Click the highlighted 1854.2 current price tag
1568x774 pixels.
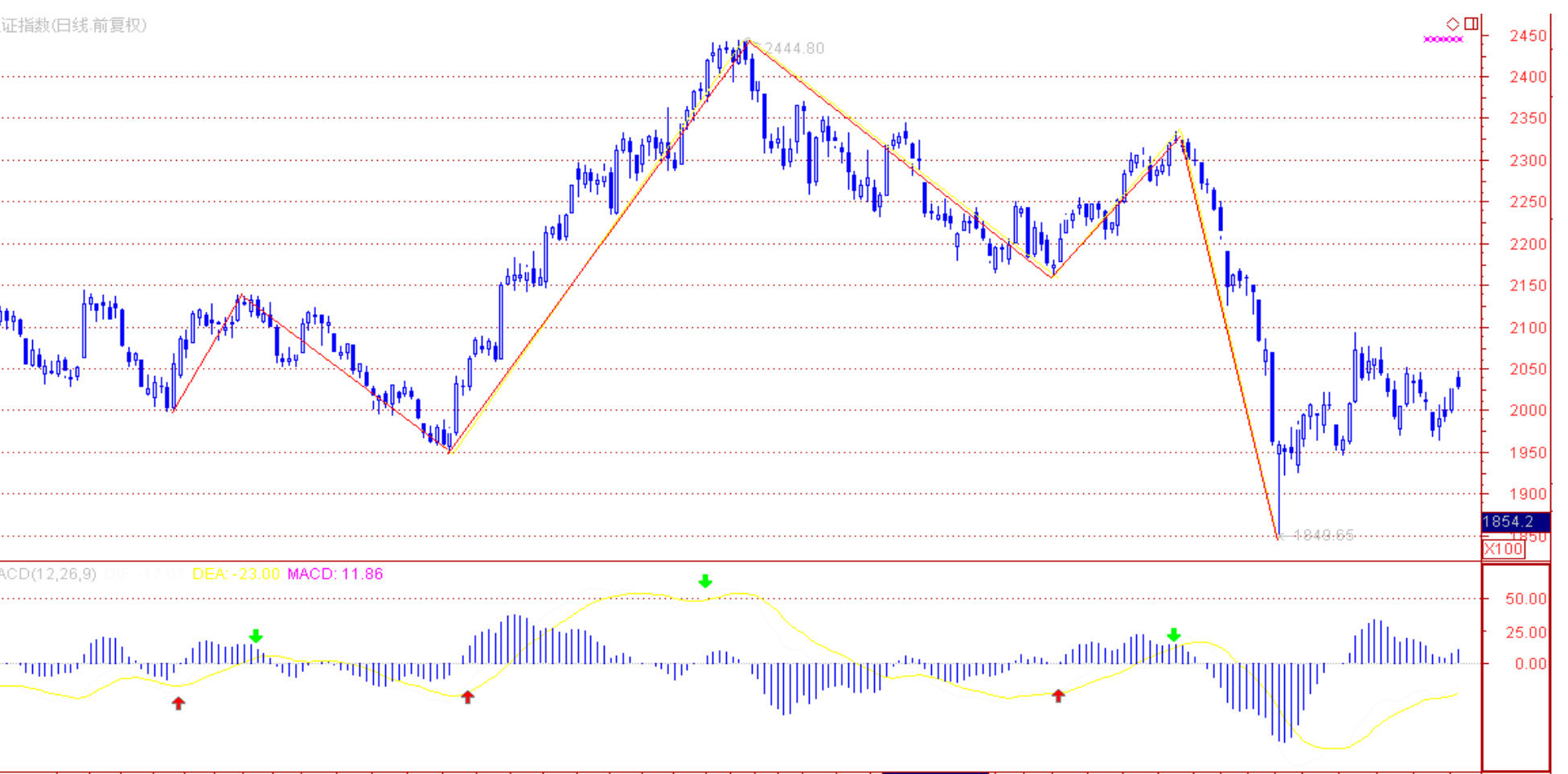[1514, 522]
